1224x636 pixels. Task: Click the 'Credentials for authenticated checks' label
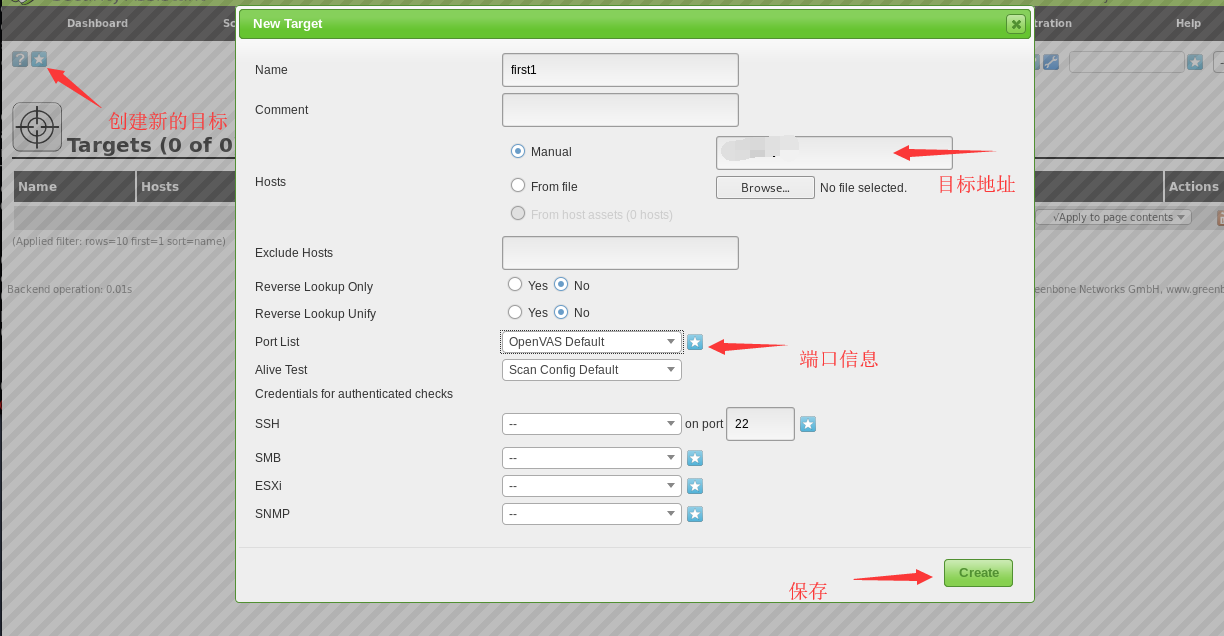354,394
